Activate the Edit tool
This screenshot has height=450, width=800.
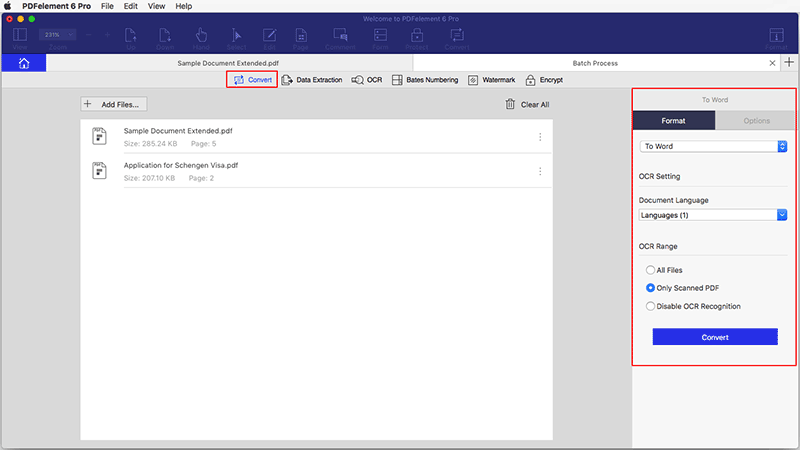(x=269, y=38)
